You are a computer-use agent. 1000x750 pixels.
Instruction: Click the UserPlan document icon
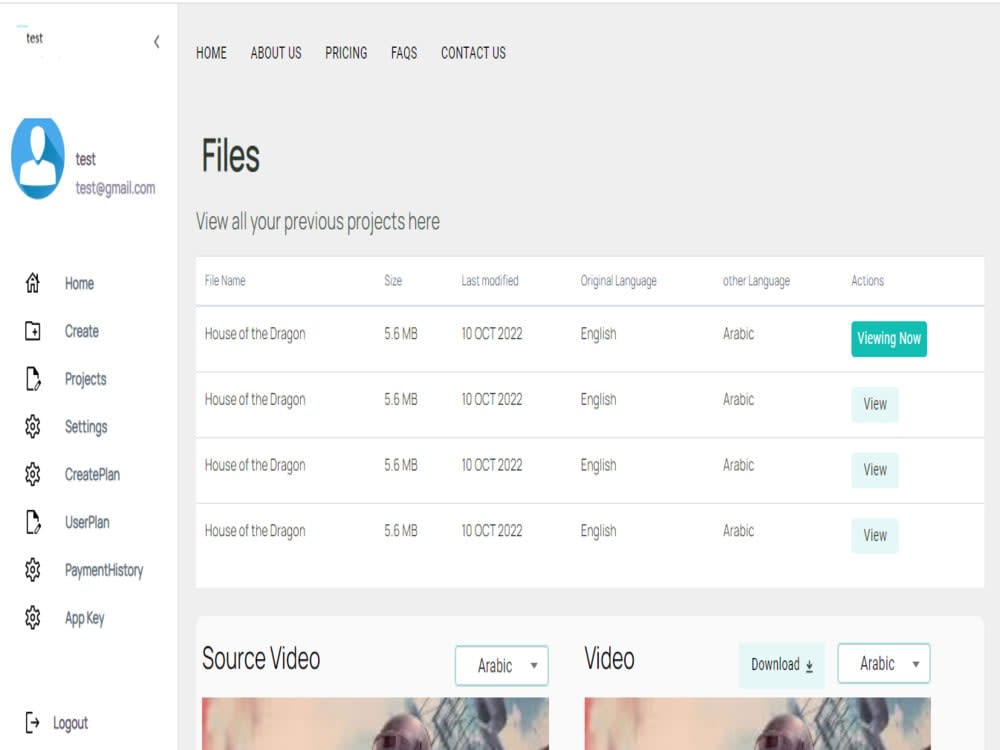(x=31, y=522)
